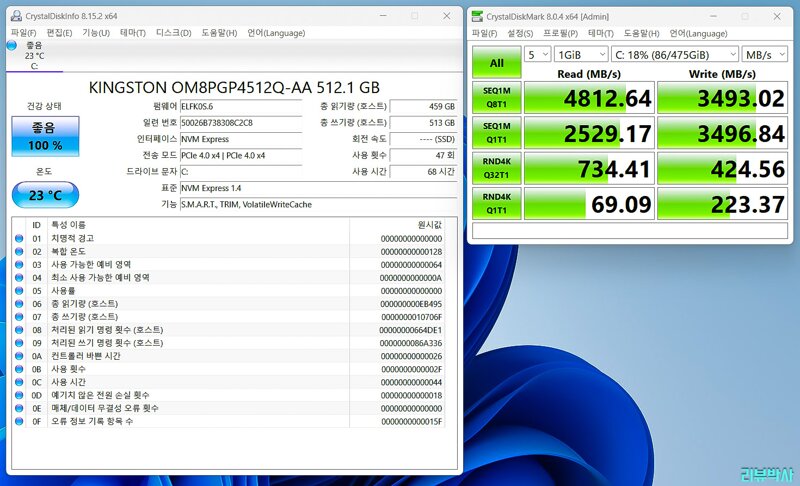800x486 pixels.
Task: Click status orb for 05 사용률
Action: tap(19, 291)
